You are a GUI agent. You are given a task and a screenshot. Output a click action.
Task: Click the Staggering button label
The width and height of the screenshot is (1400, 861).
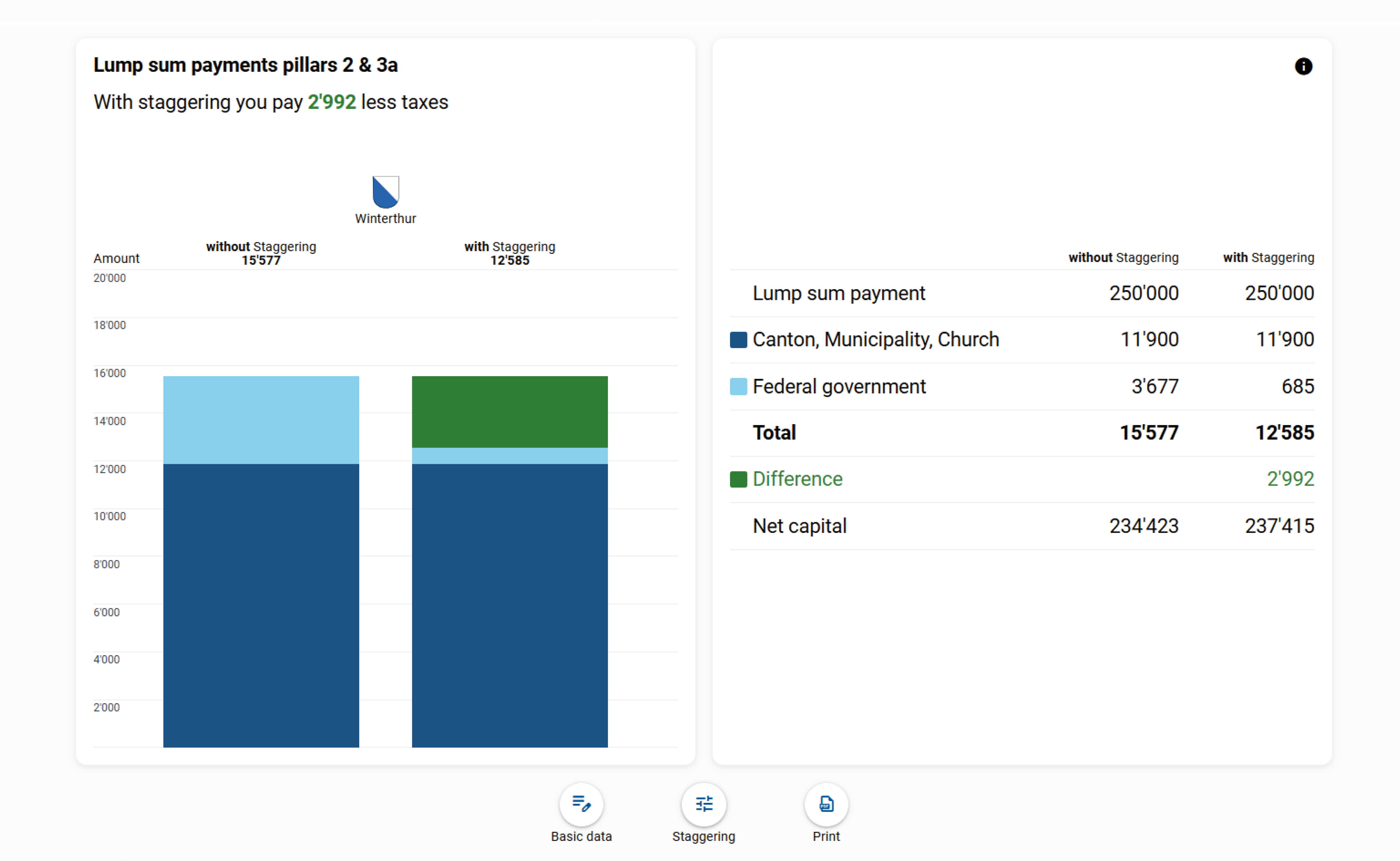click(703, 836)
